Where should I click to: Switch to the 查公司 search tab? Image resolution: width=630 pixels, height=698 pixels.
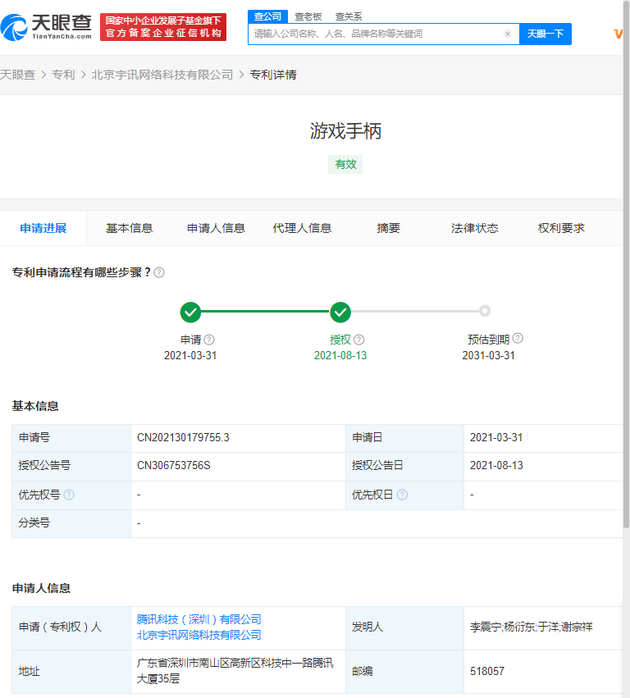click(x=268, y=16)
